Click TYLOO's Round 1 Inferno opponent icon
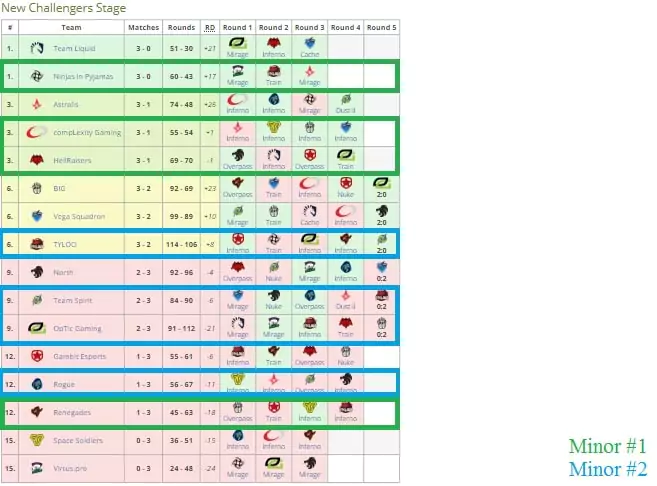This screenshot has height=486, width=657. pyautogui.click(x=238, y=239)
